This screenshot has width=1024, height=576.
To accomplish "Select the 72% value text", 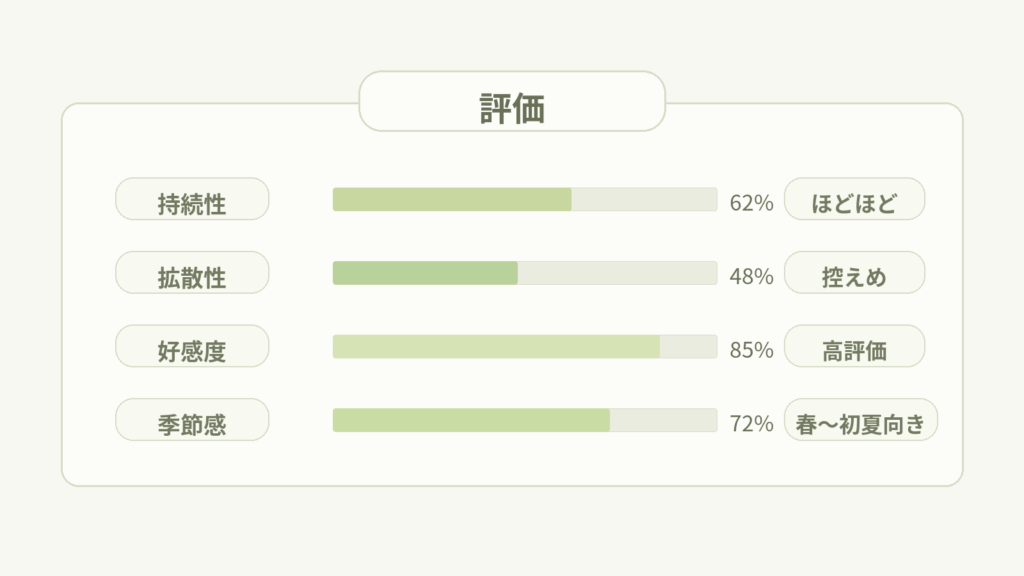I will (x=752, y=424).
